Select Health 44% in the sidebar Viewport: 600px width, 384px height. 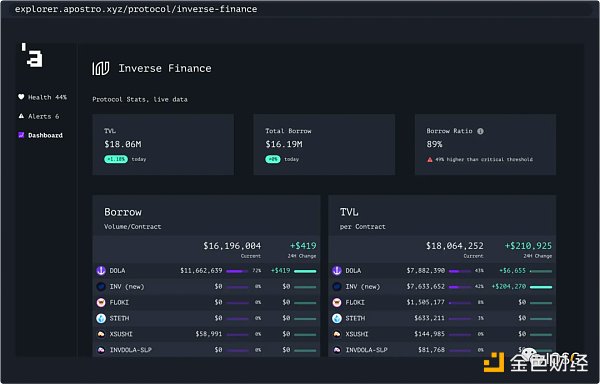42,97
